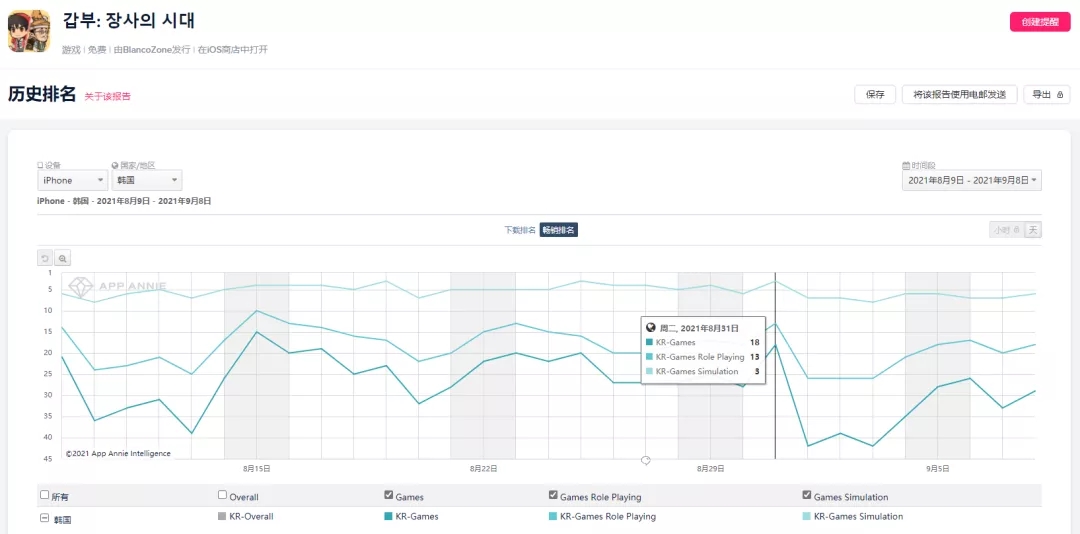Expand the date range 2021年8月9日 dropdown

(972, 180)
